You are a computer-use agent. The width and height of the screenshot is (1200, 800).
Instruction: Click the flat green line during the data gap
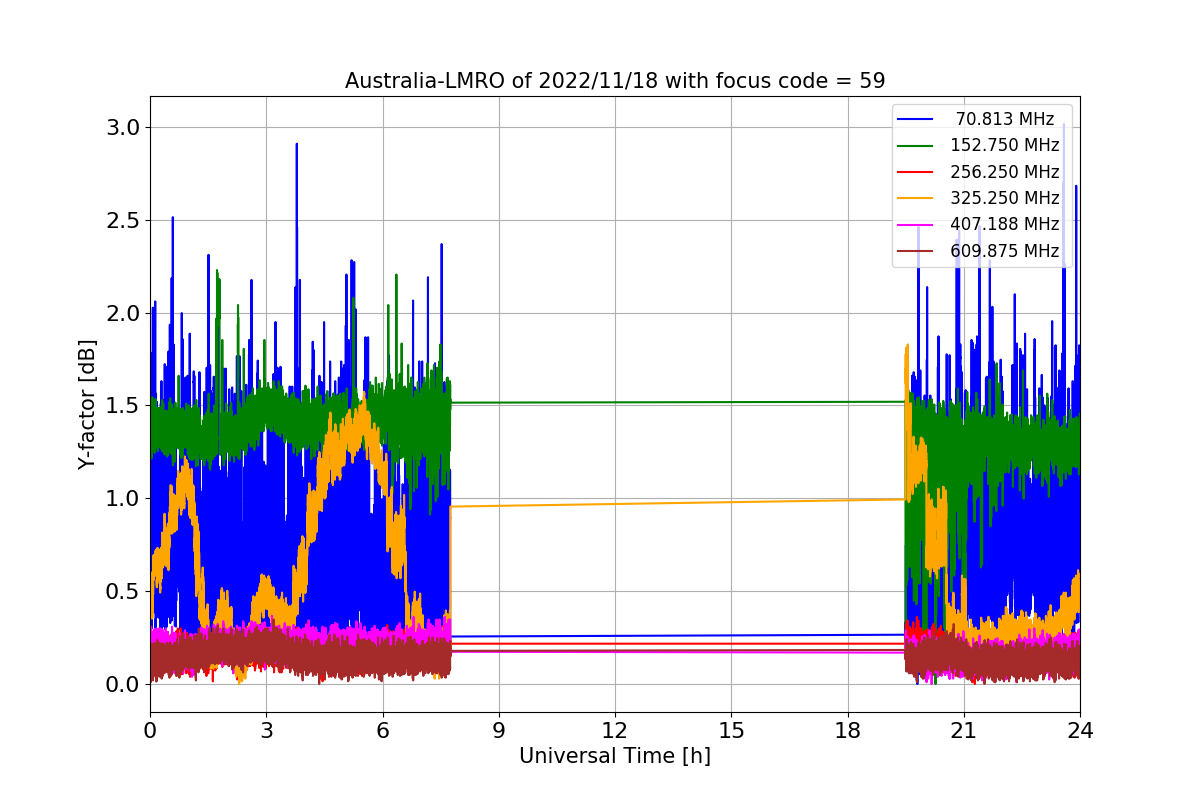click(x=678, y=402)
